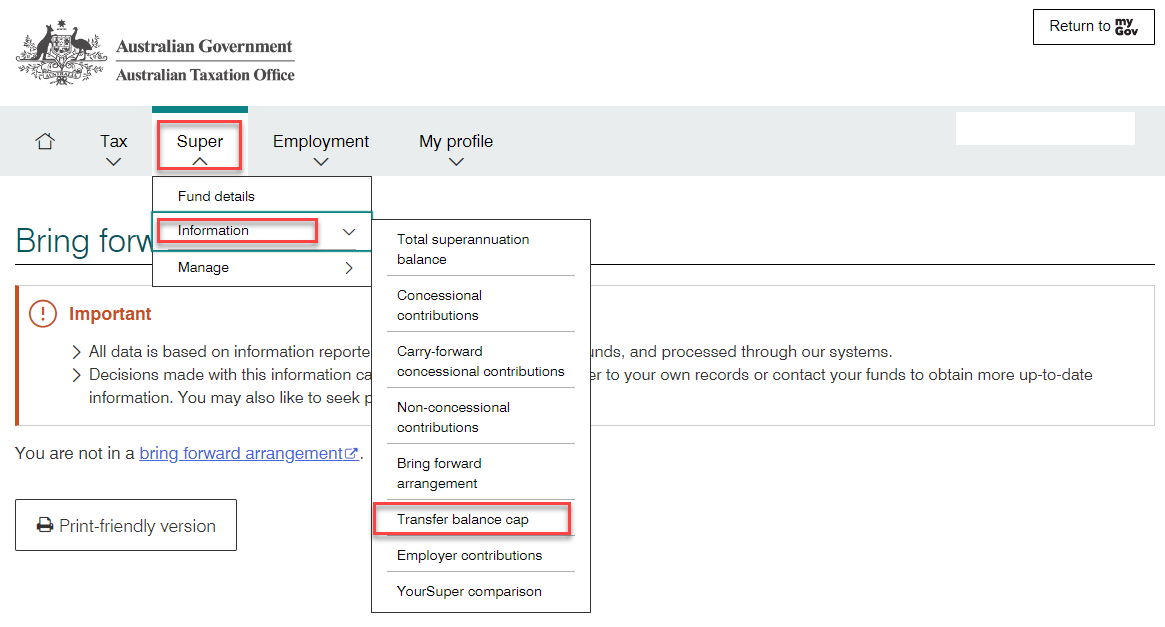Click the blank field in navigation bar

[1045, 129]
